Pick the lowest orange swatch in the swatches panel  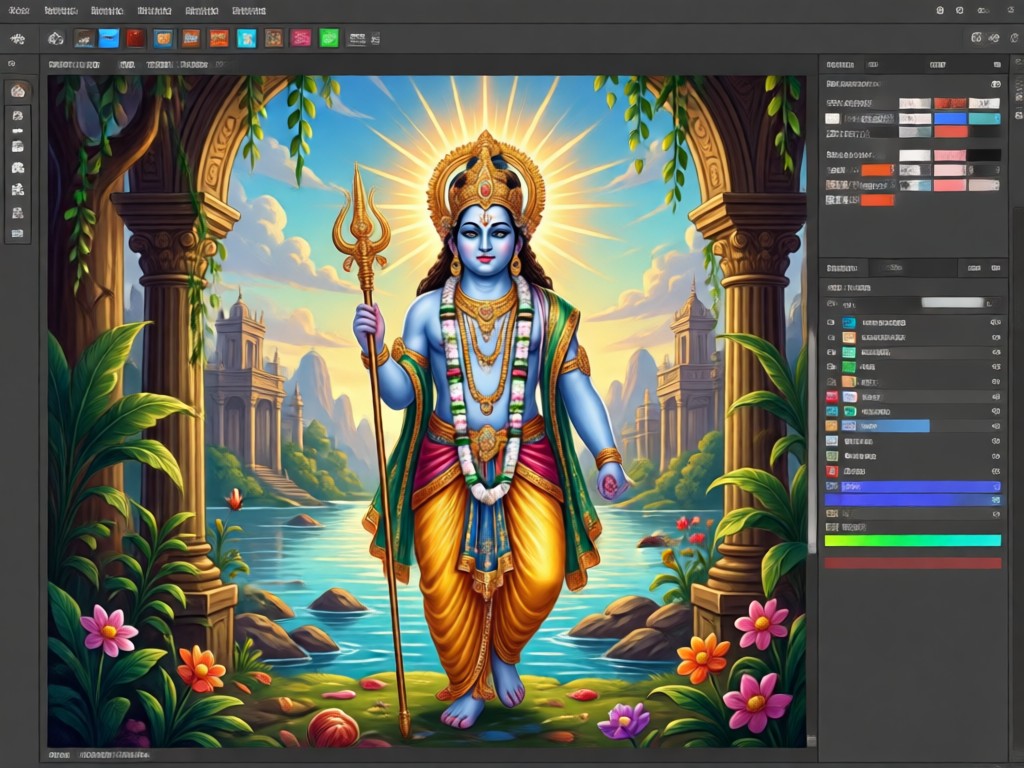click(x=877, y=200)
